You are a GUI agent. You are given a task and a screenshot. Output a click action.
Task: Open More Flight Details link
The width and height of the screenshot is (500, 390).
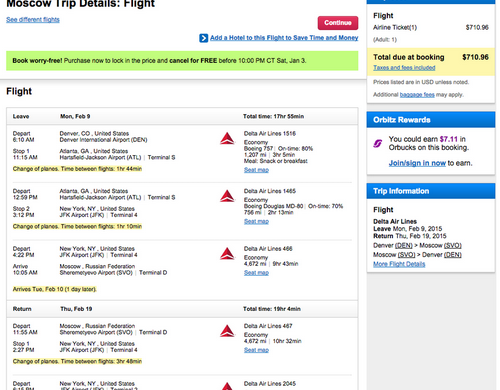pyautogui.click(x=399, y=264)
